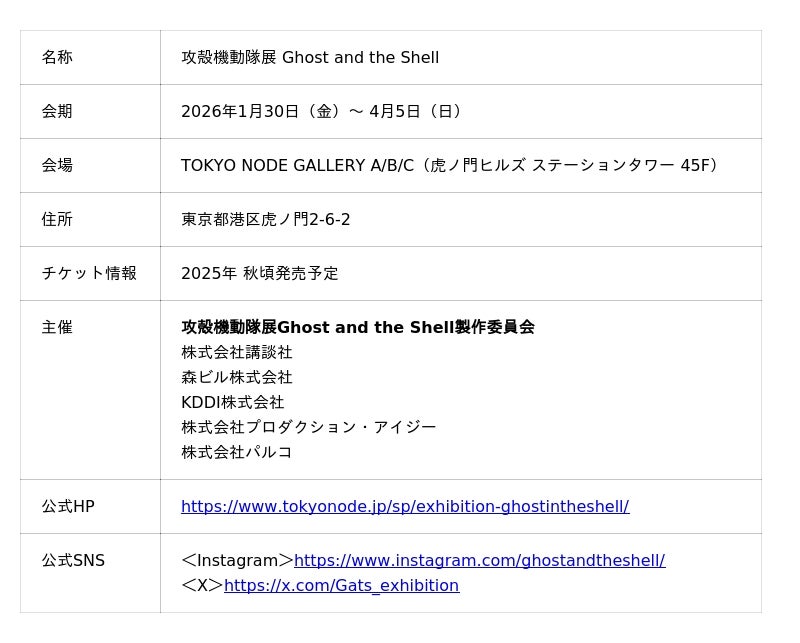Viewport: 800px width, 643px height.
Task: Open the official Tokyo Node exhibition website link
Action: [404, 506]
